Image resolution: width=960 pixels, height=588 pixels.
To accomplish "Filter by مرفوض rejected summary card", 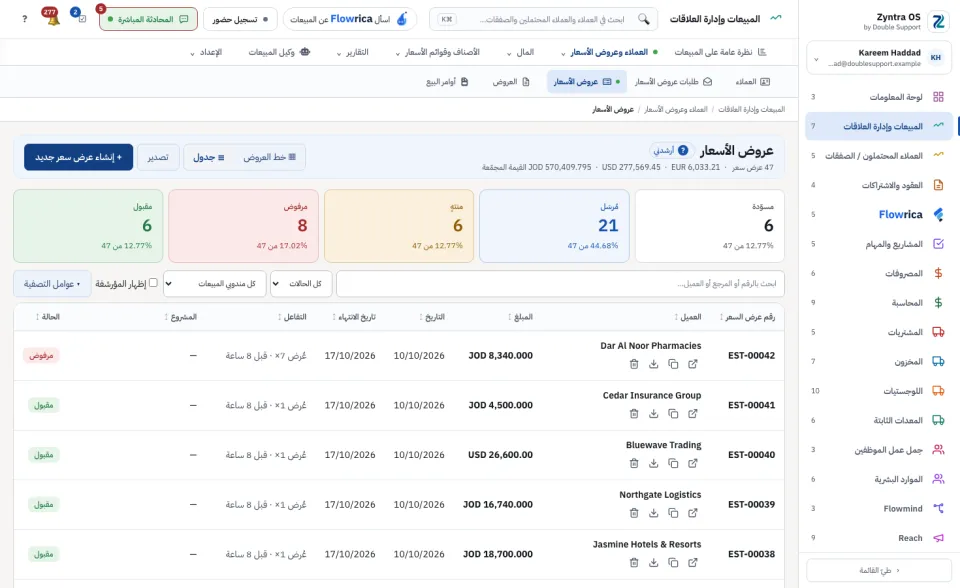I will point(244,226).
